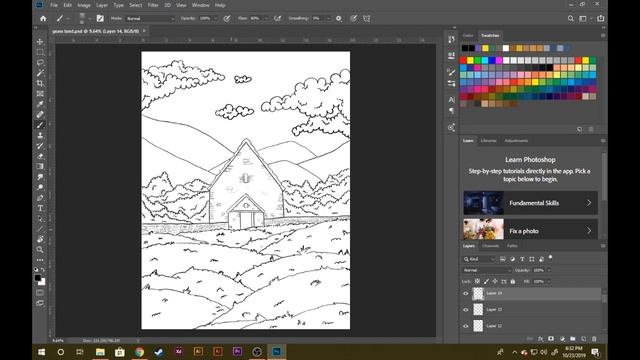The image size is (640, 360).
Task: Select the Rectangular Marquee tool
Action: tap(40, 52)
